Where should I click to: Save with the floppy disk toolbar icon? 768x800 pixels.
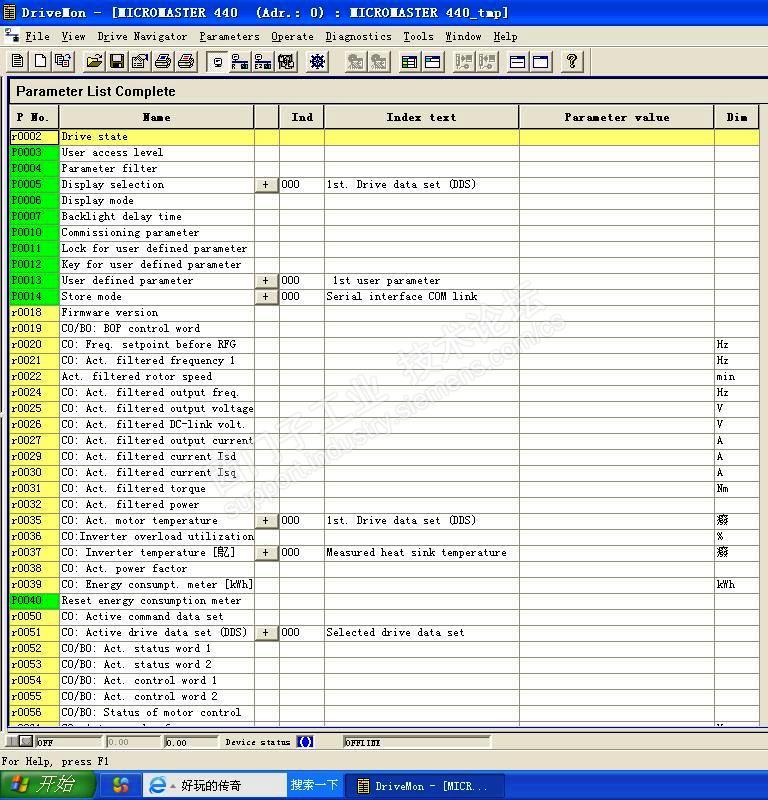pos(117,62)
